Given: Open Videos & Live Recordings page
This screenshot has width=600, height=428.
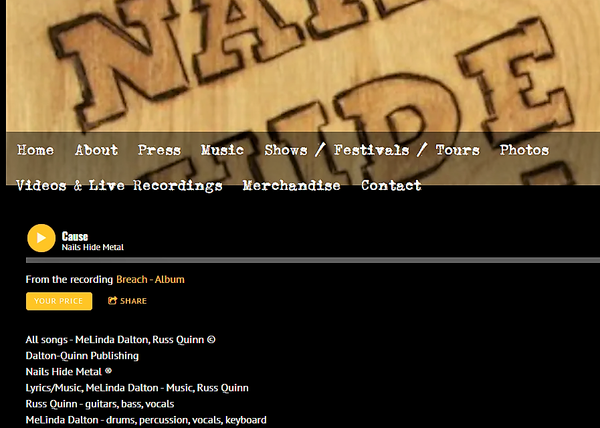Looking at the screenshot, I should [119, 186].
